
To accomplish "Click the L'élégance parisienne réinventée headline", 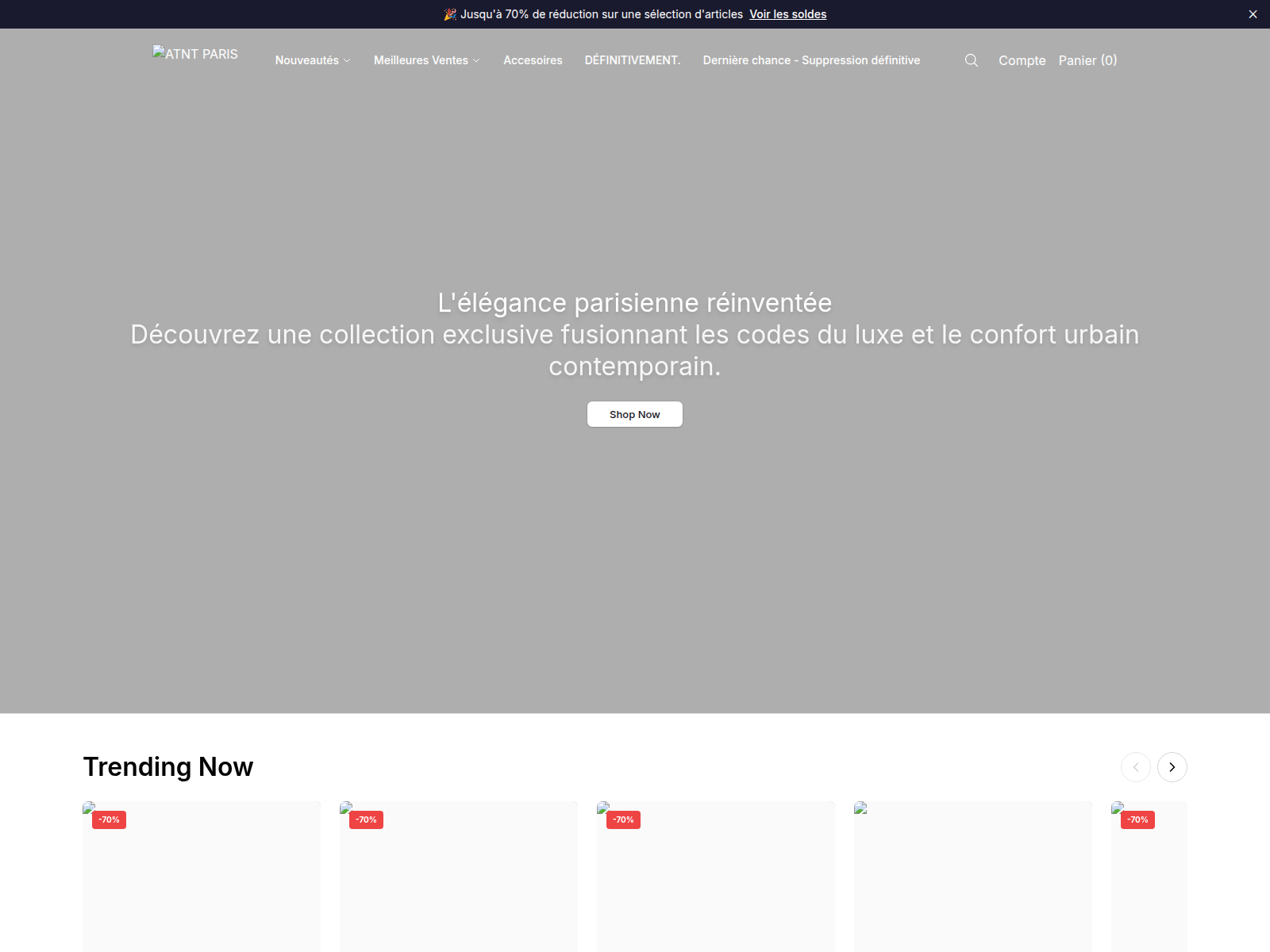I will (x=635, y=303).
